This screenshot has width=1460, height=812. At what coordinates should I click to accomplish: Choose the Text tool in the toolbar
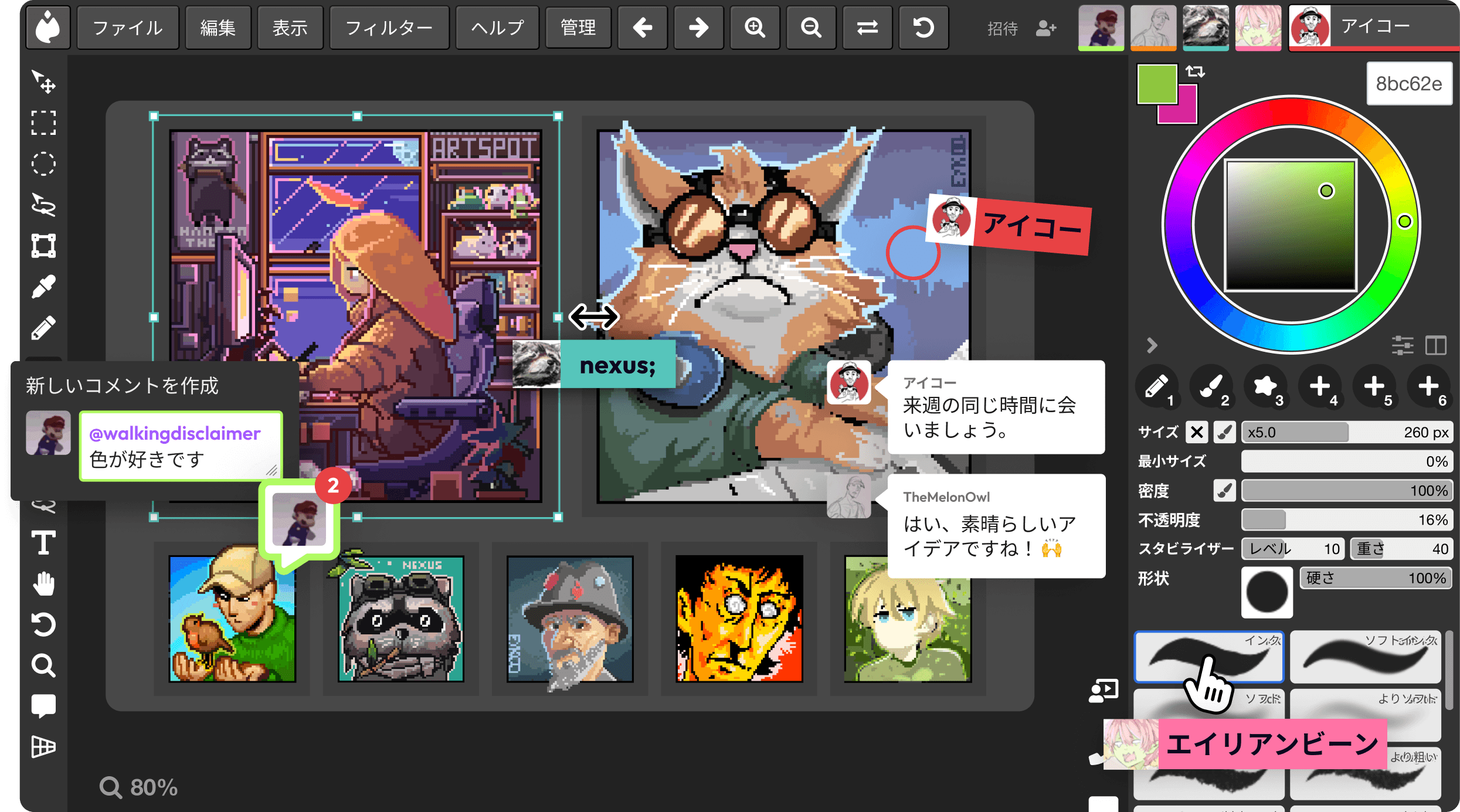(x=43, y=543)
